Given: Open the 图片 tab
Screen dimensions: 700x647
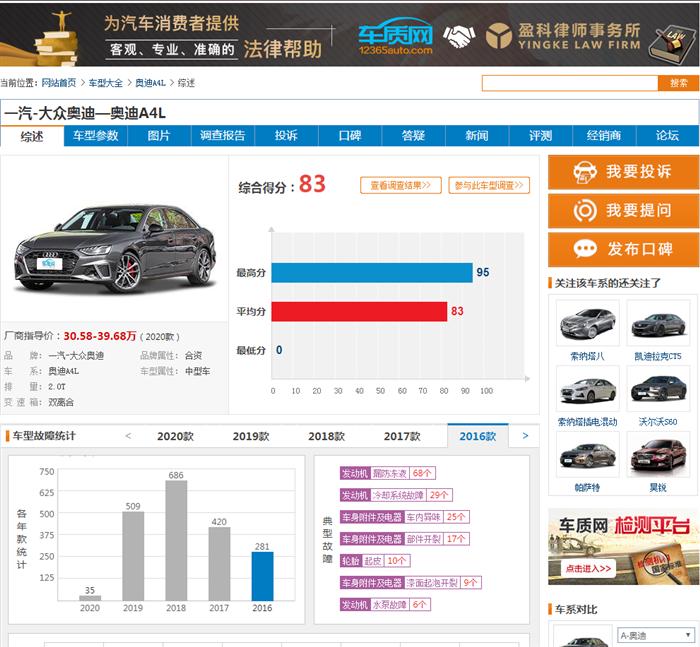Looking at the screenshot, I should pos(159,136).
